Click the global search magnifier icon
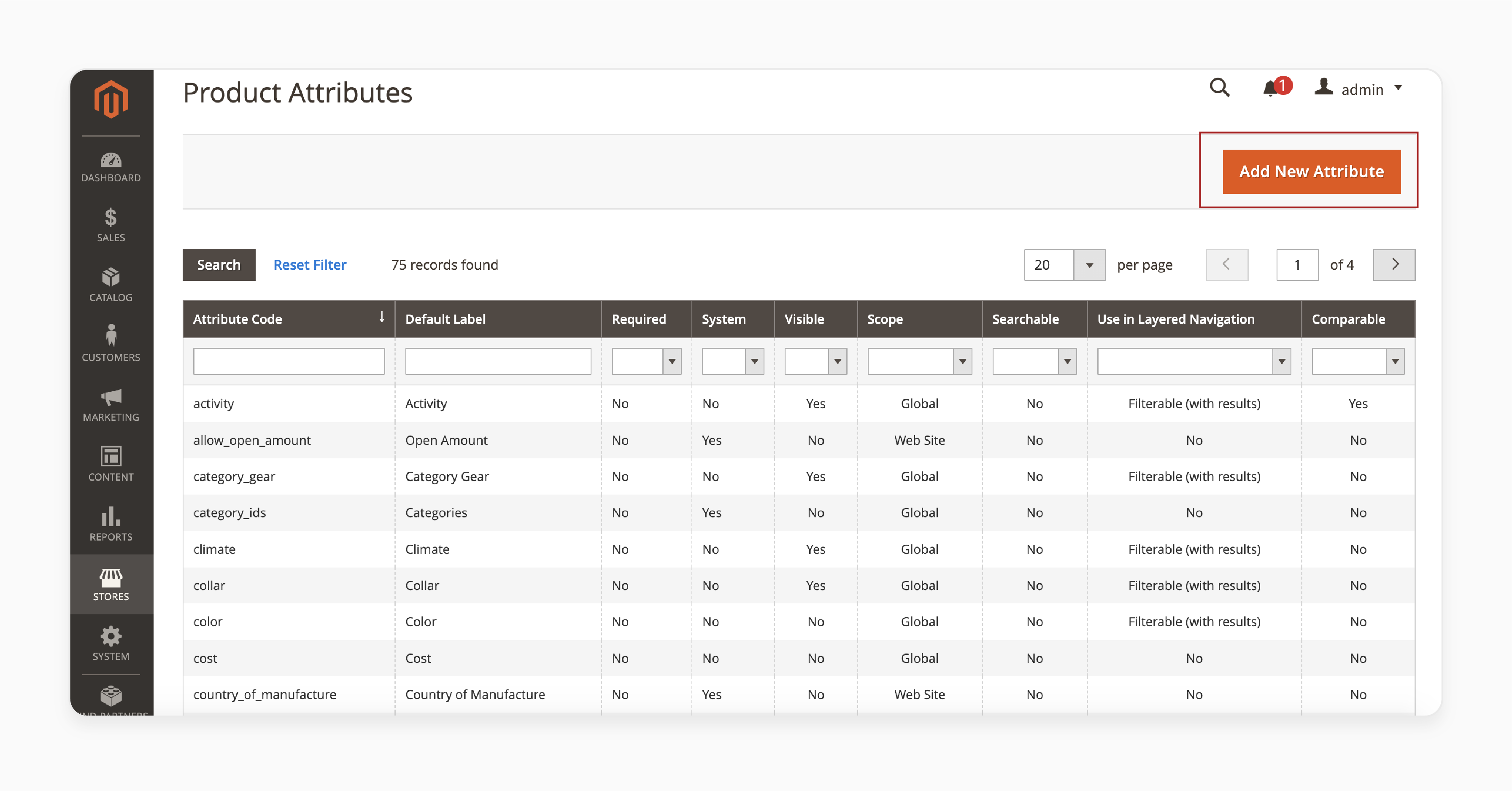Viewport: 1512px width, 791px height. point(1220,88)
